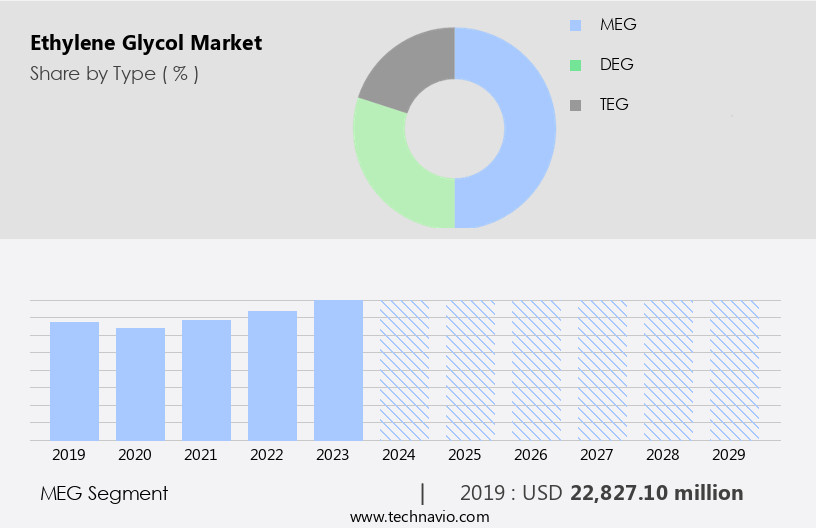Click the hatched 2024 forecast bar

click(x=404, y=370)
